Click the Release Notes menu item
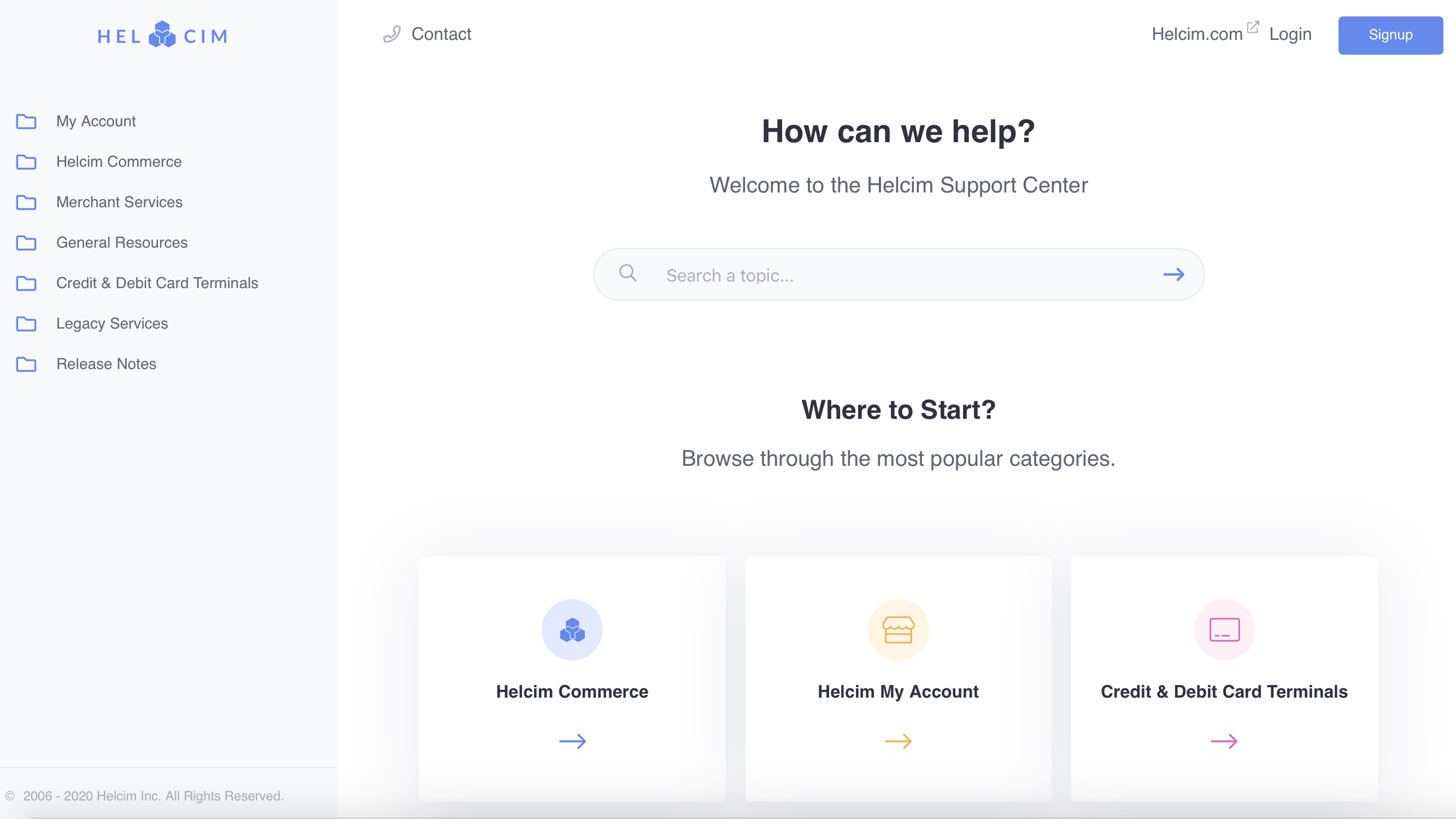Viewport: 1456px width, 819px height. 106,363
